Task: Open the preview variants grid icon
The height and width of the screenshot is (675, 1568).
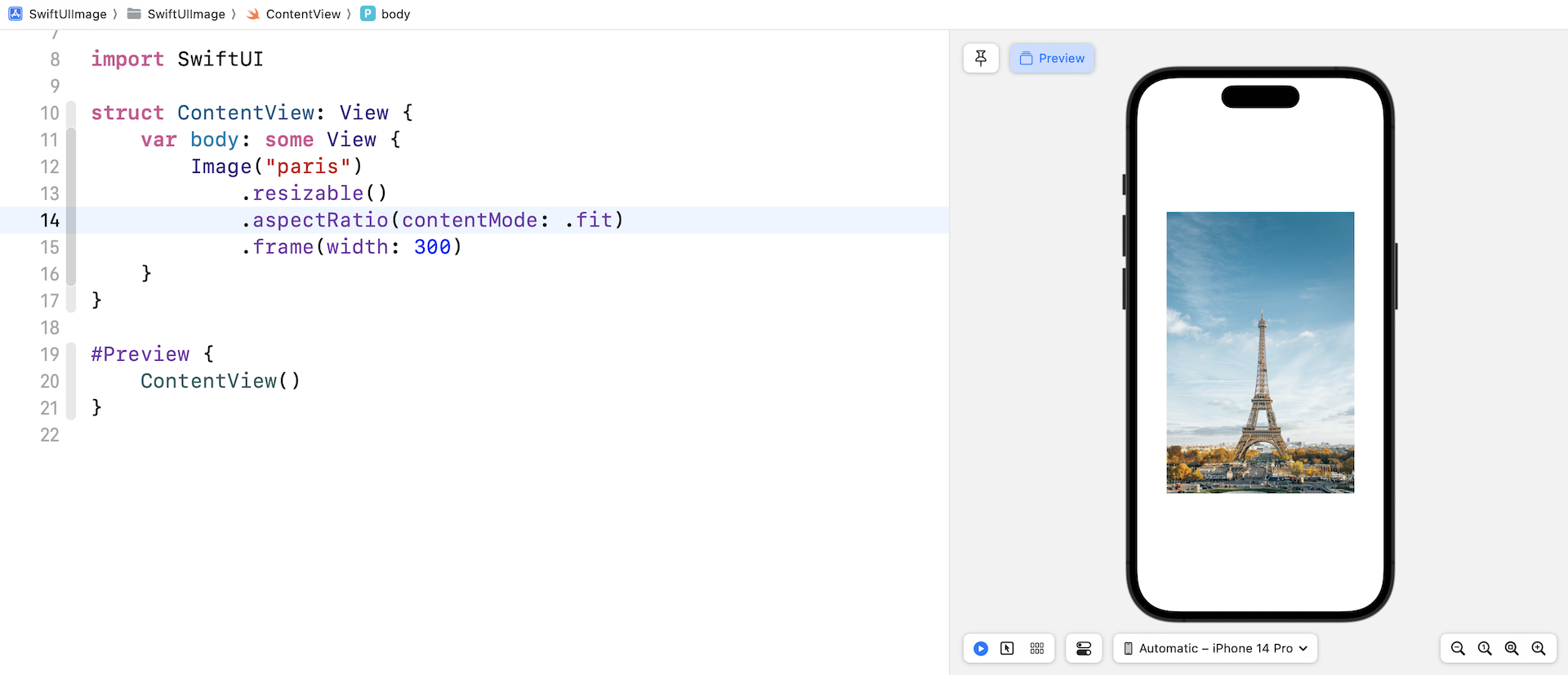Action: pyautogui.click(x=1037, y=648)
